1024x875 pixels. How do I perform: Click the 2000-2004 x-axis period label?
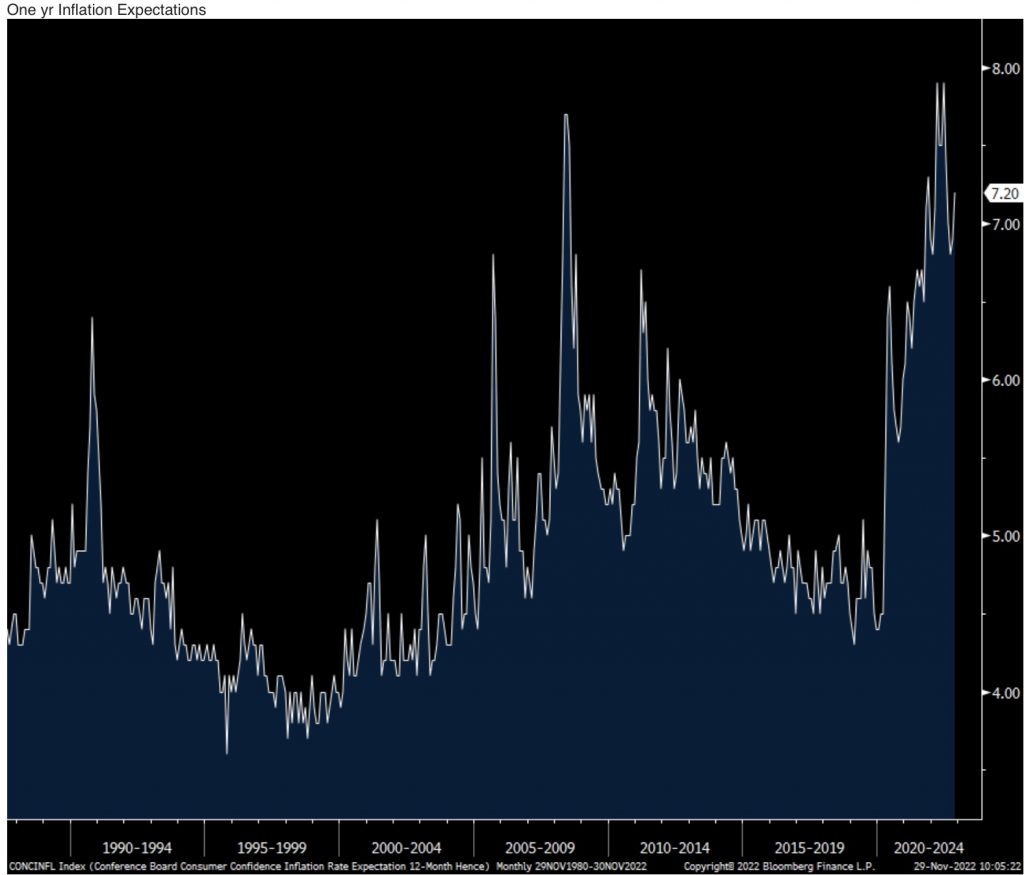(405, 844)
